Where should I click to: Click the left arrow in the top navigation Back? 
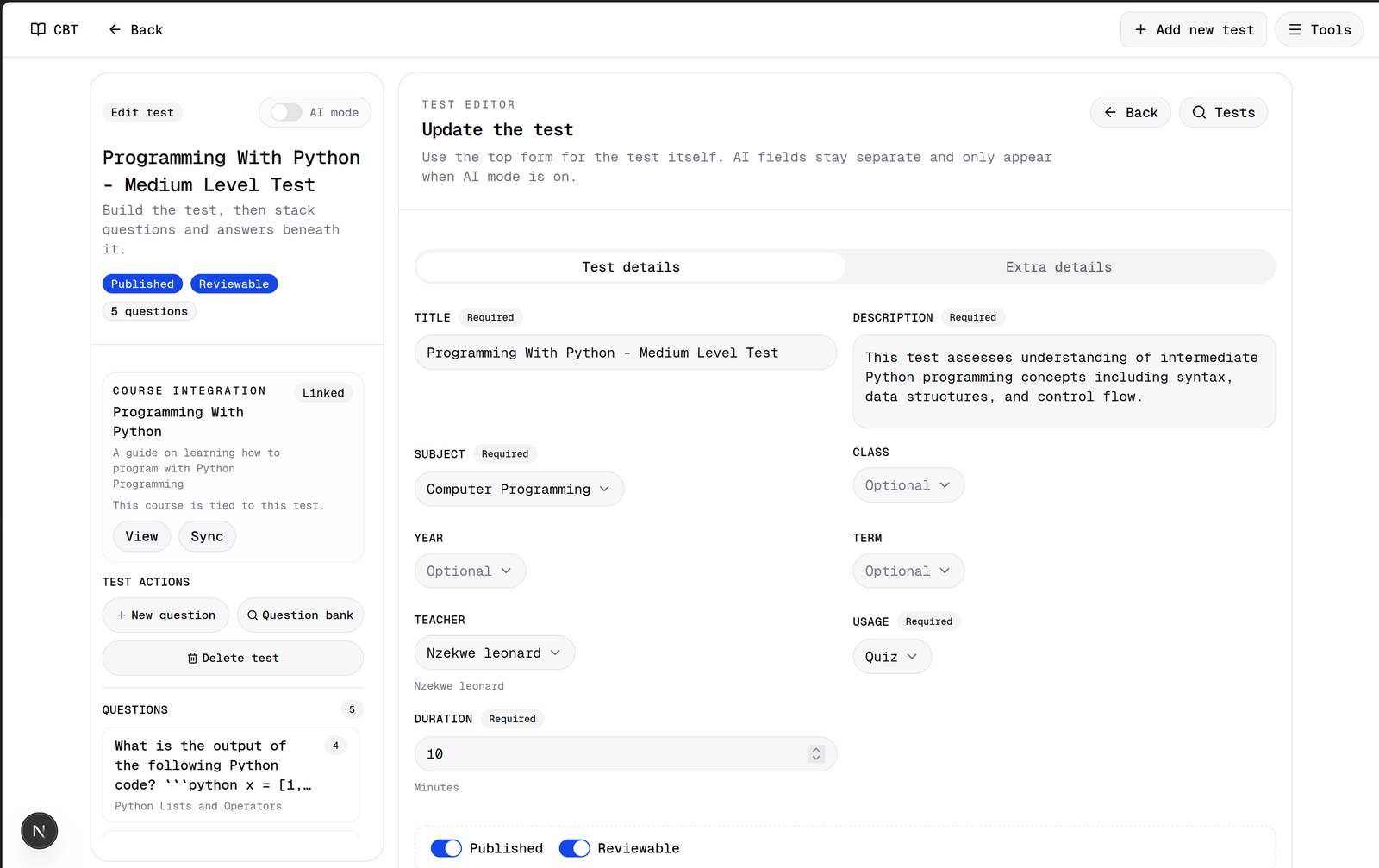tap(115, 29)
